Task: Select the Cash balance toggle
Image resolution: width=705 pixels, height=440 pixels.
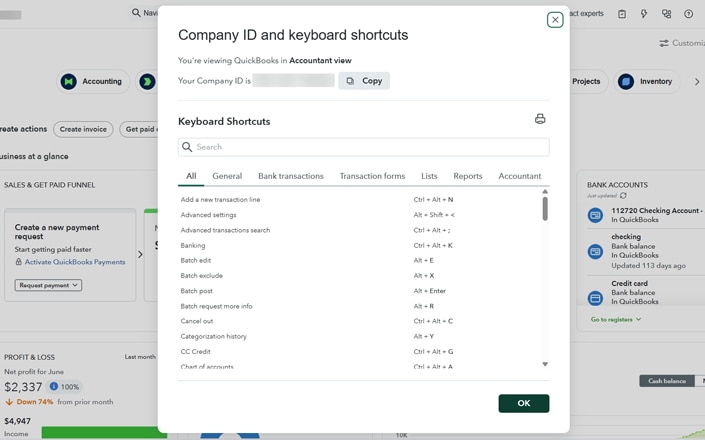Action: point(667,381)
